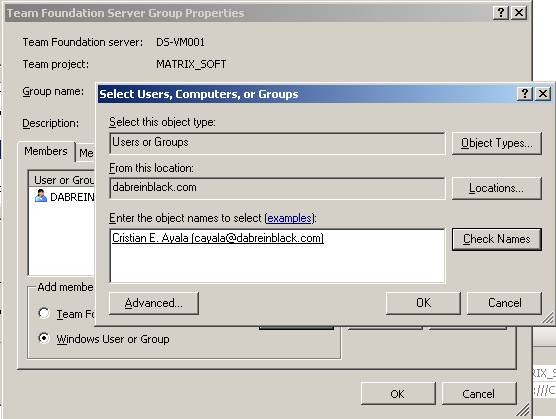Click the examples hyperlink
The image size is (556, 419).
[289, 218]
